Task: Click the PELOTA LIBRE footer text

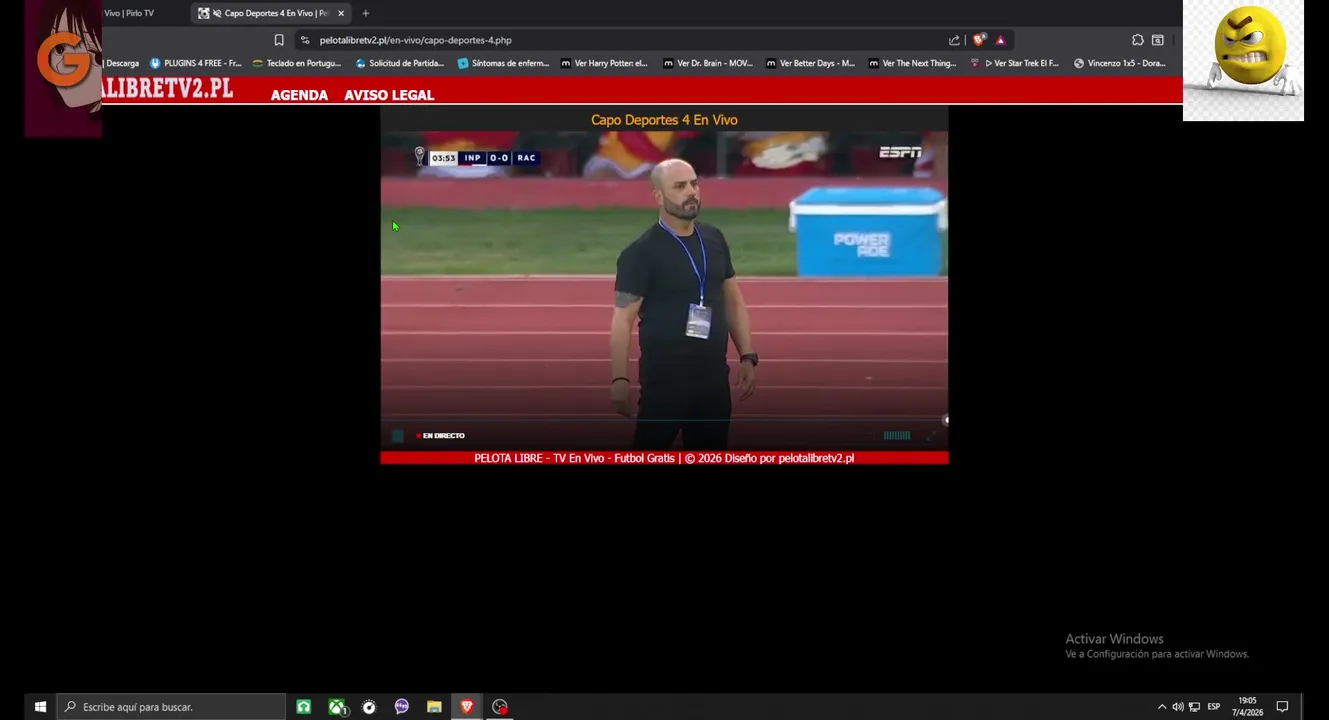Action: click(664, 458)
